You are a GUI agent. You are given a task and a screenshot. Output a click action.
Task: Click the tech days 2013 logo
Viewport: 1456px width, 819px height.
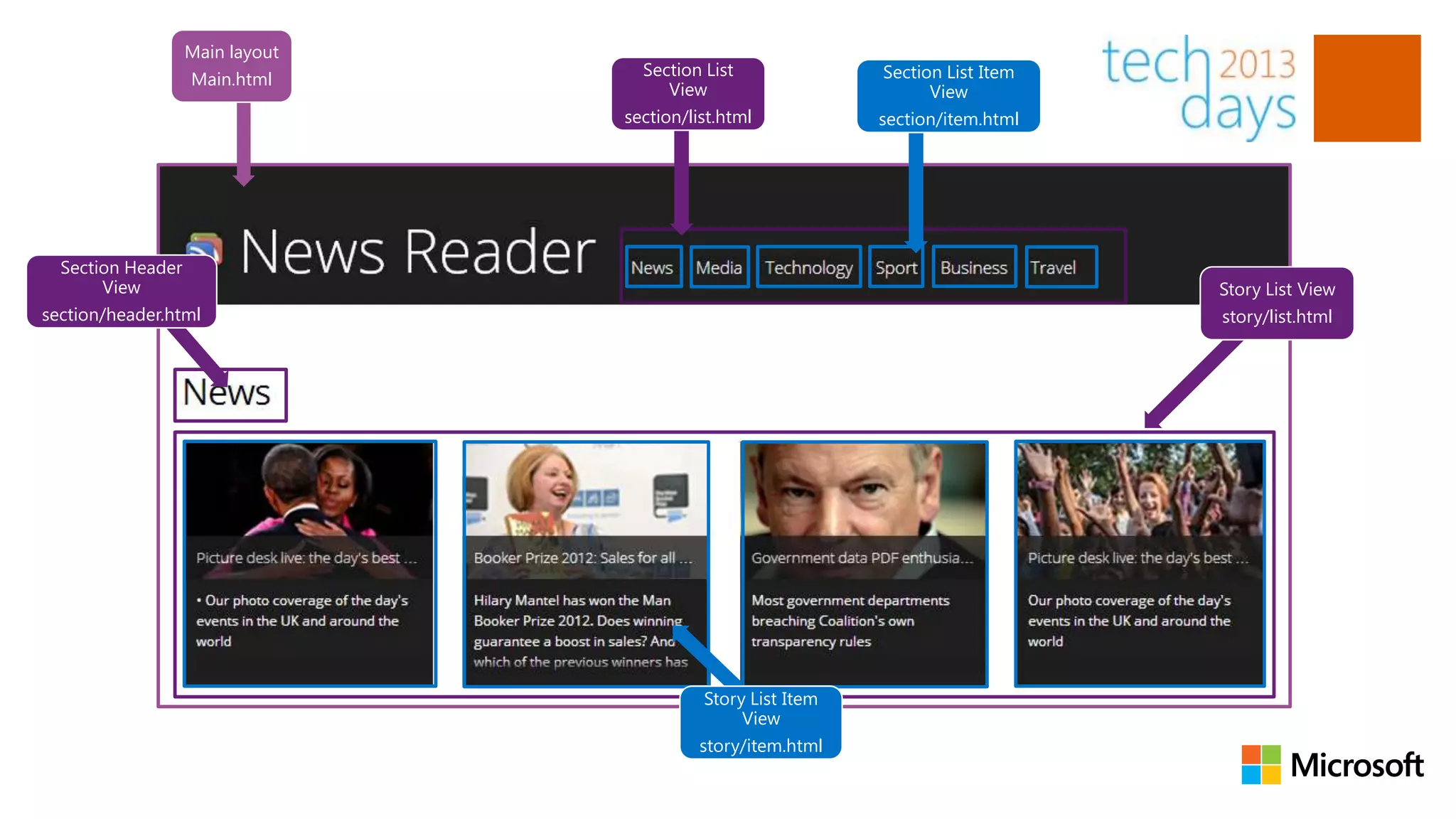(x=1199, y=87)
